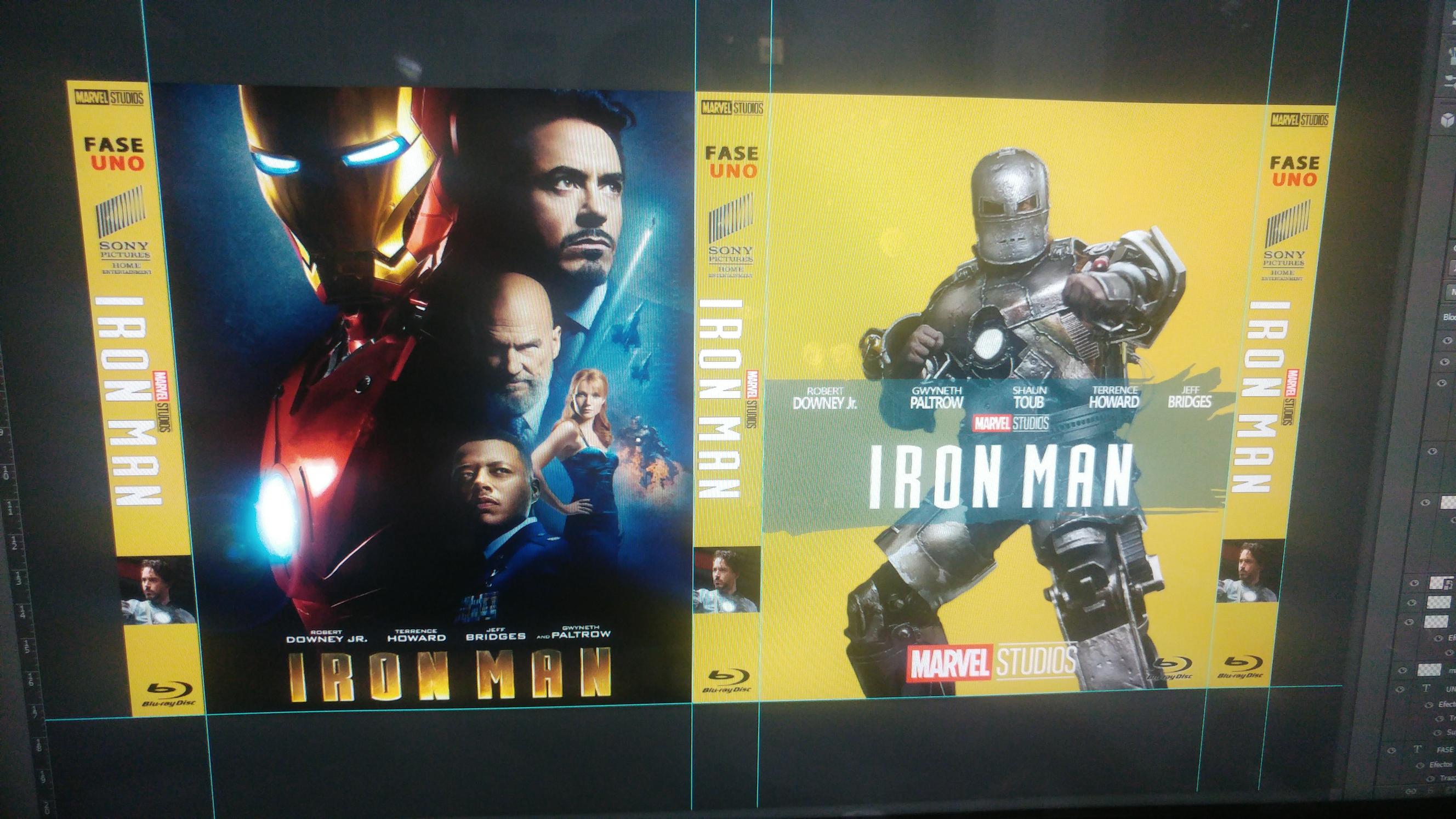
Task: Toggle Efectos visibility under the FASE layer
Action: tap(1419, 765)
